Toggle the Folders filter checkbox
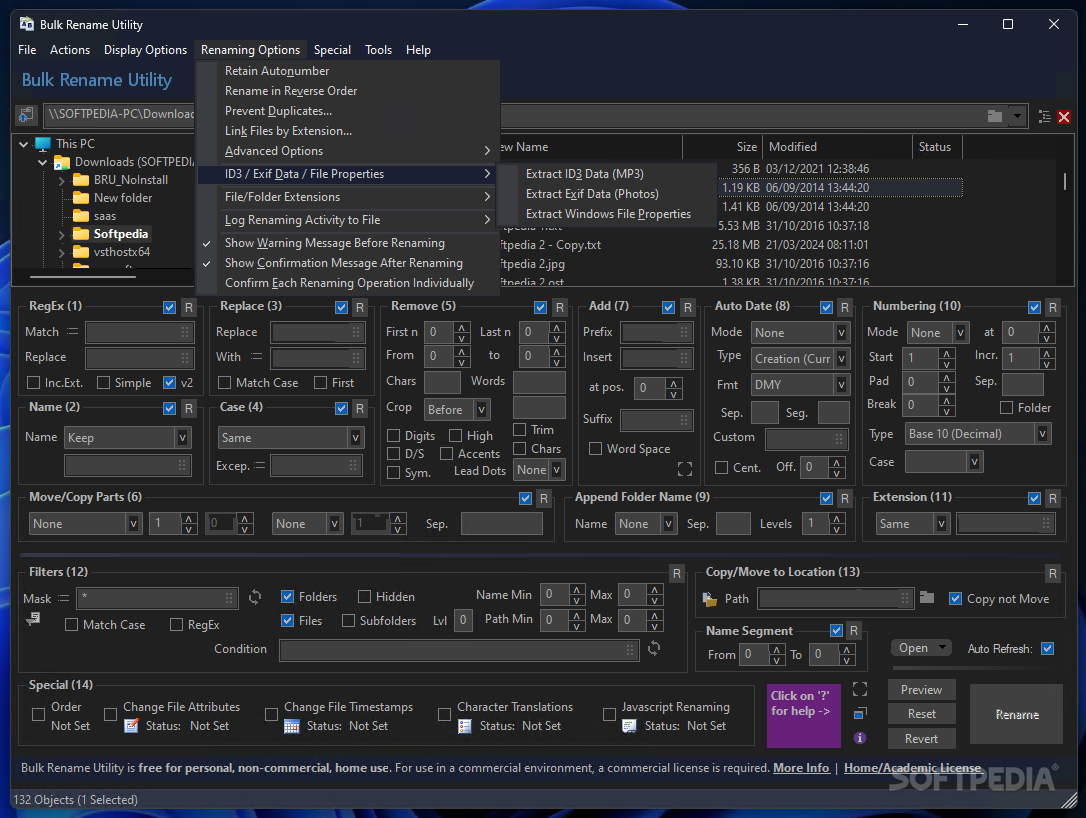This screenshot has width=1086, height=818. click(287, 596)
